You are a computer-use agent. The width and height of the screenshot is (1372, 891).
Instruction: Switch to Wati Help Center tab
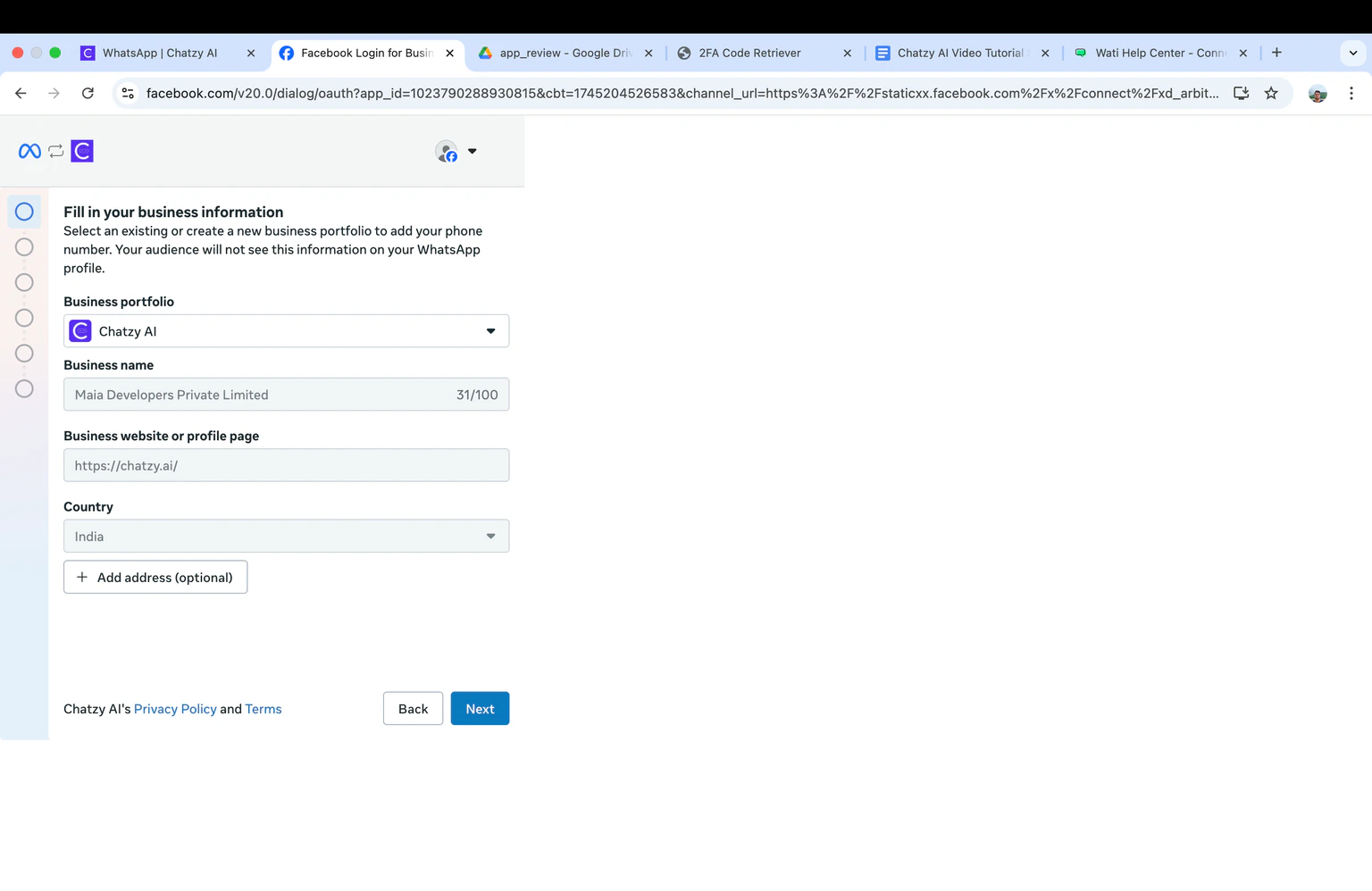(x=1161, y=53)
